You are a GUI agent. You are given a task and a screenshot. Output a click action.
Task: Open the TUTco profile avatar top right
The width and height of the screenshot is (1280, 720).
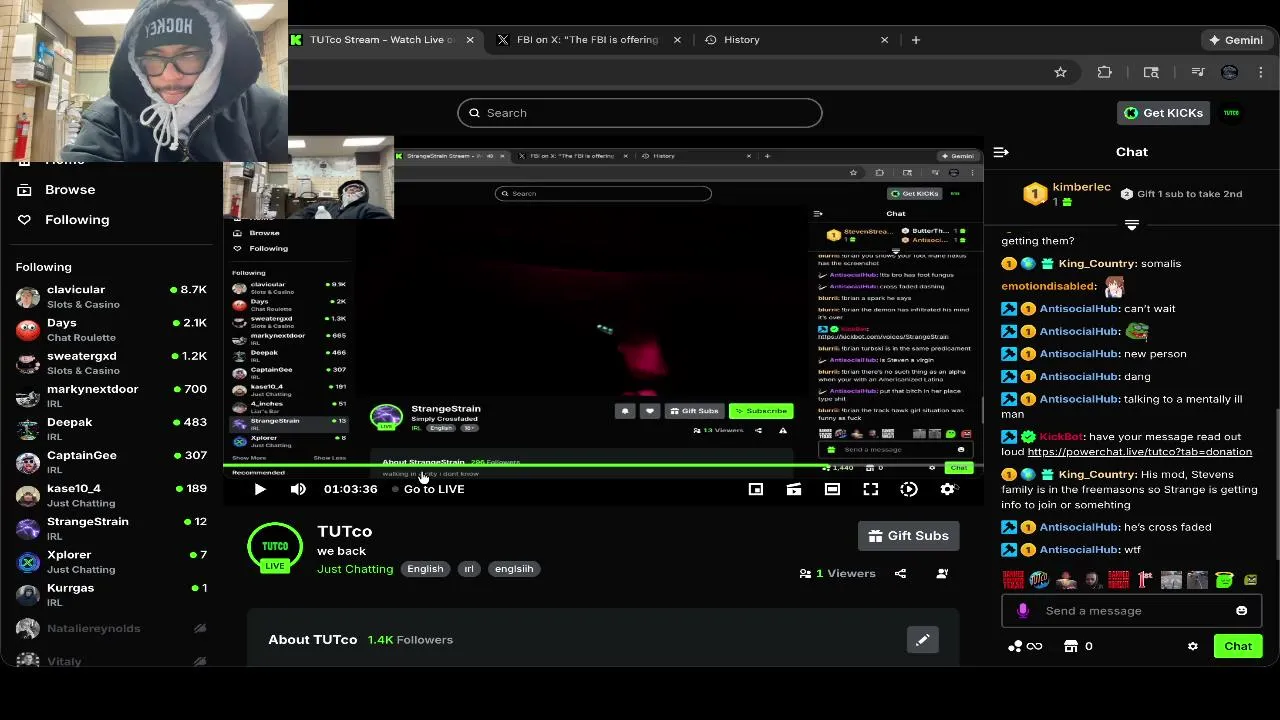1231,113
